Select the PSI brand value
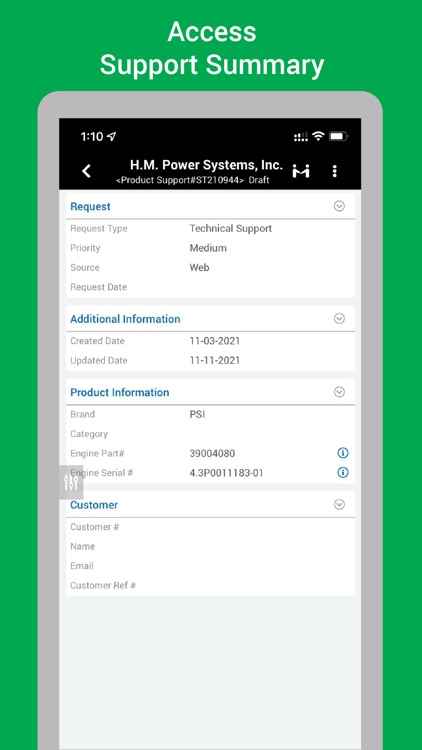The width and height of the screenshot is (422, 750). (x=197, y=415)
